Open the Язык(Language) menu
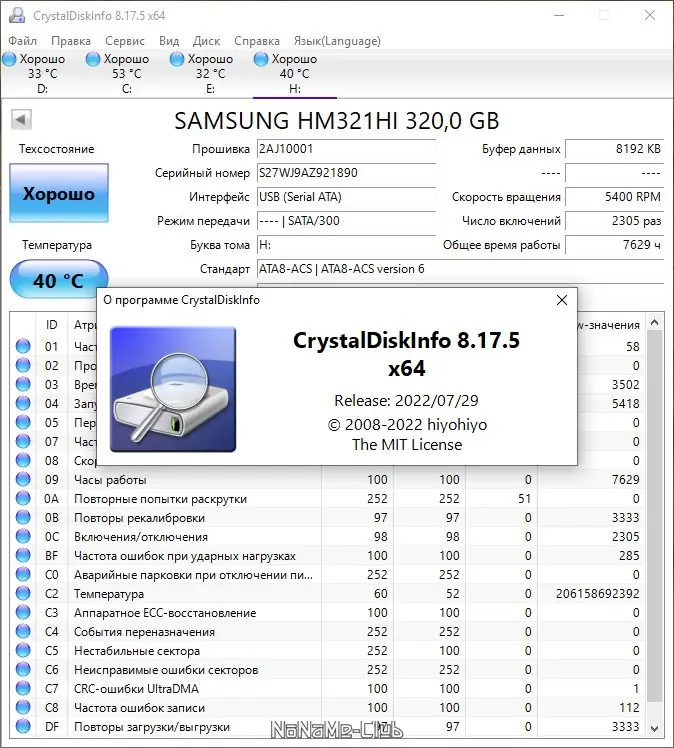This screenshot has width=674, height=748. pyautogui.click(x=337, y=41)
